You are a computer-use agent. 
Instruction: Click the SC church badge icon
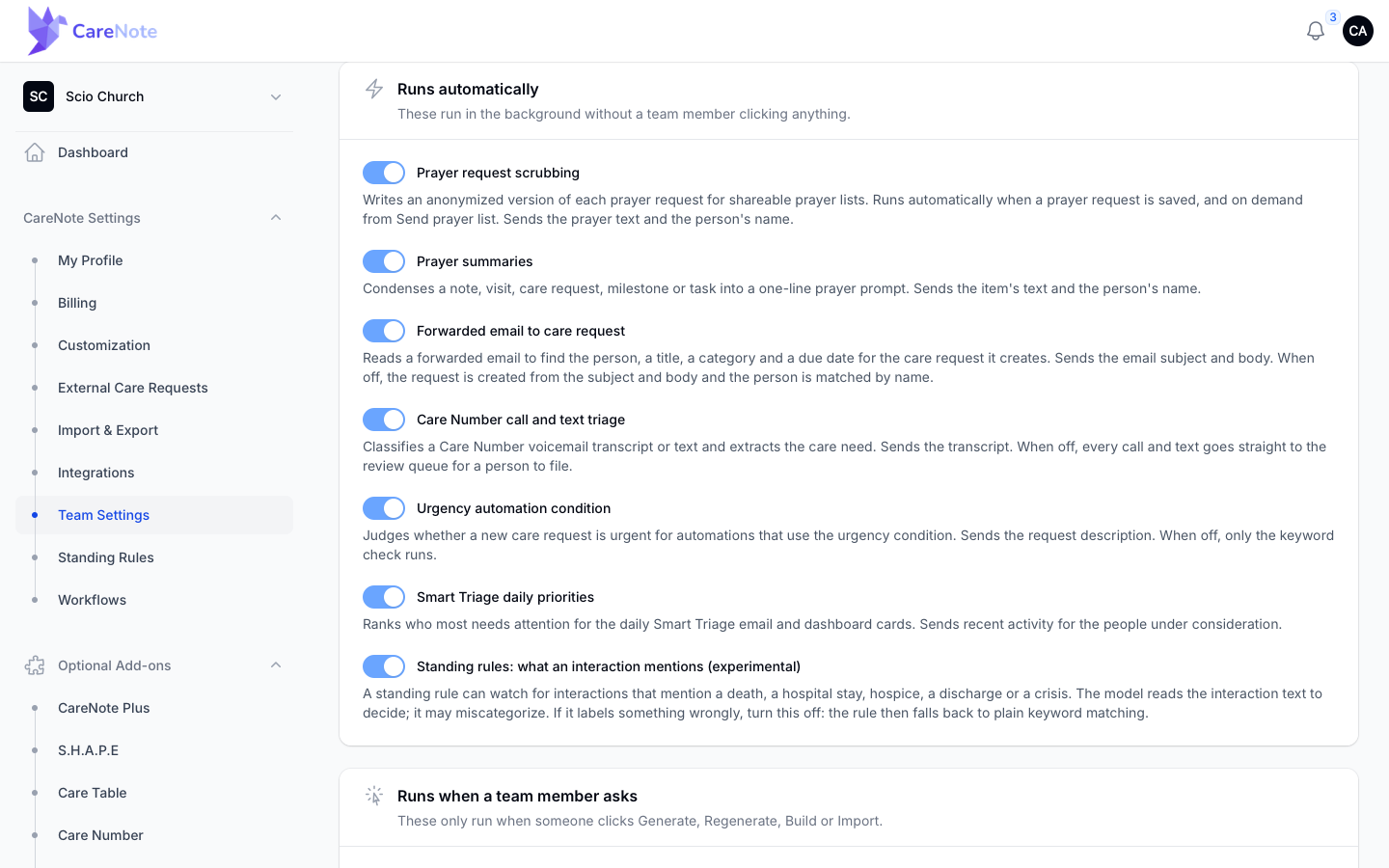point(39,96)
